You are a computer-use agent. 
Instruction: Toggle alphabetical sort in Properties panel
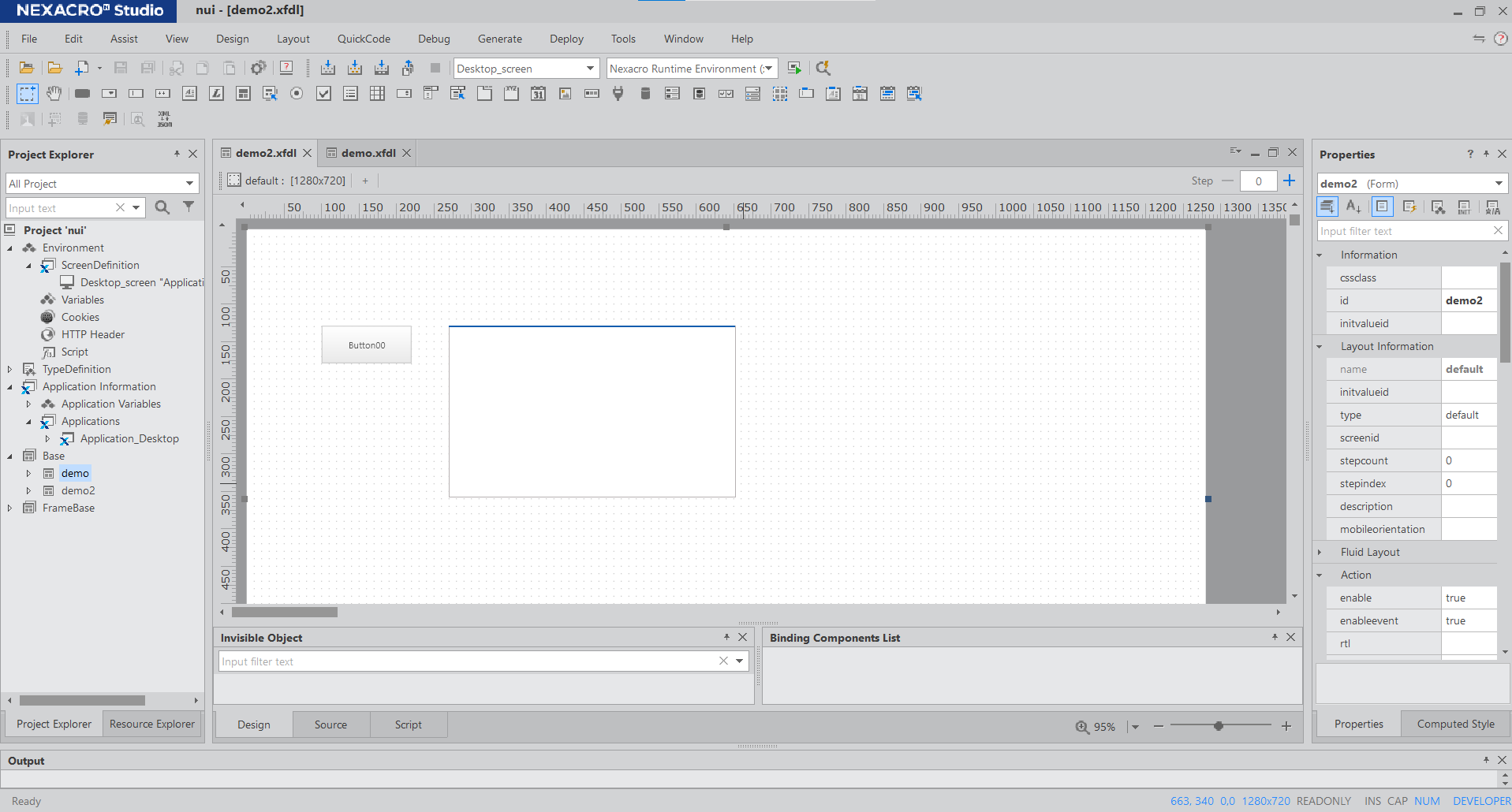point(1354,207)
